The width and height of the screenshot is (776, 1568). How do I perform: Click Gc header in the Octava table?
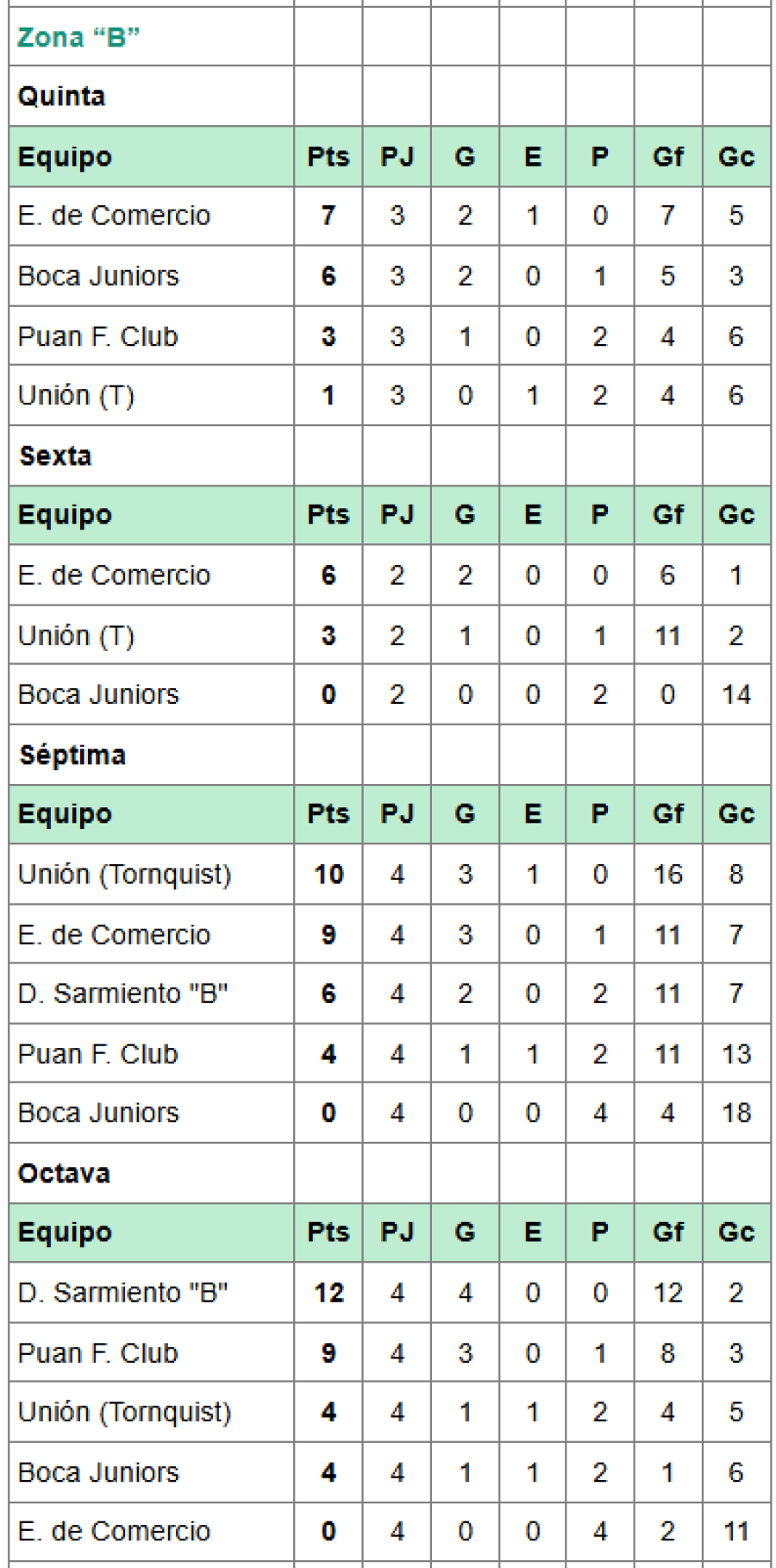coord(736,1232)
